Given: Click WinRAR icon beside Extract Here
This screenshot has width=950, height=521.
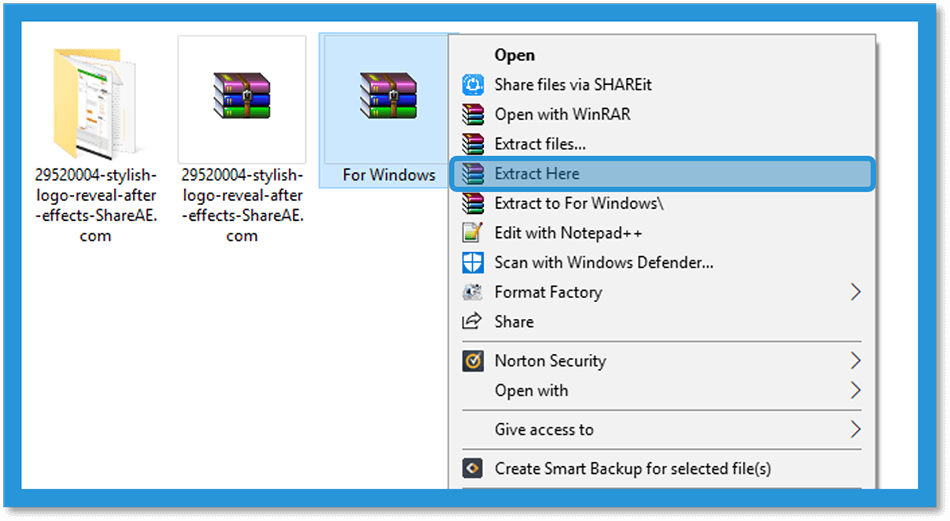Looking at the screenshot, I should (x=473, y=174).
